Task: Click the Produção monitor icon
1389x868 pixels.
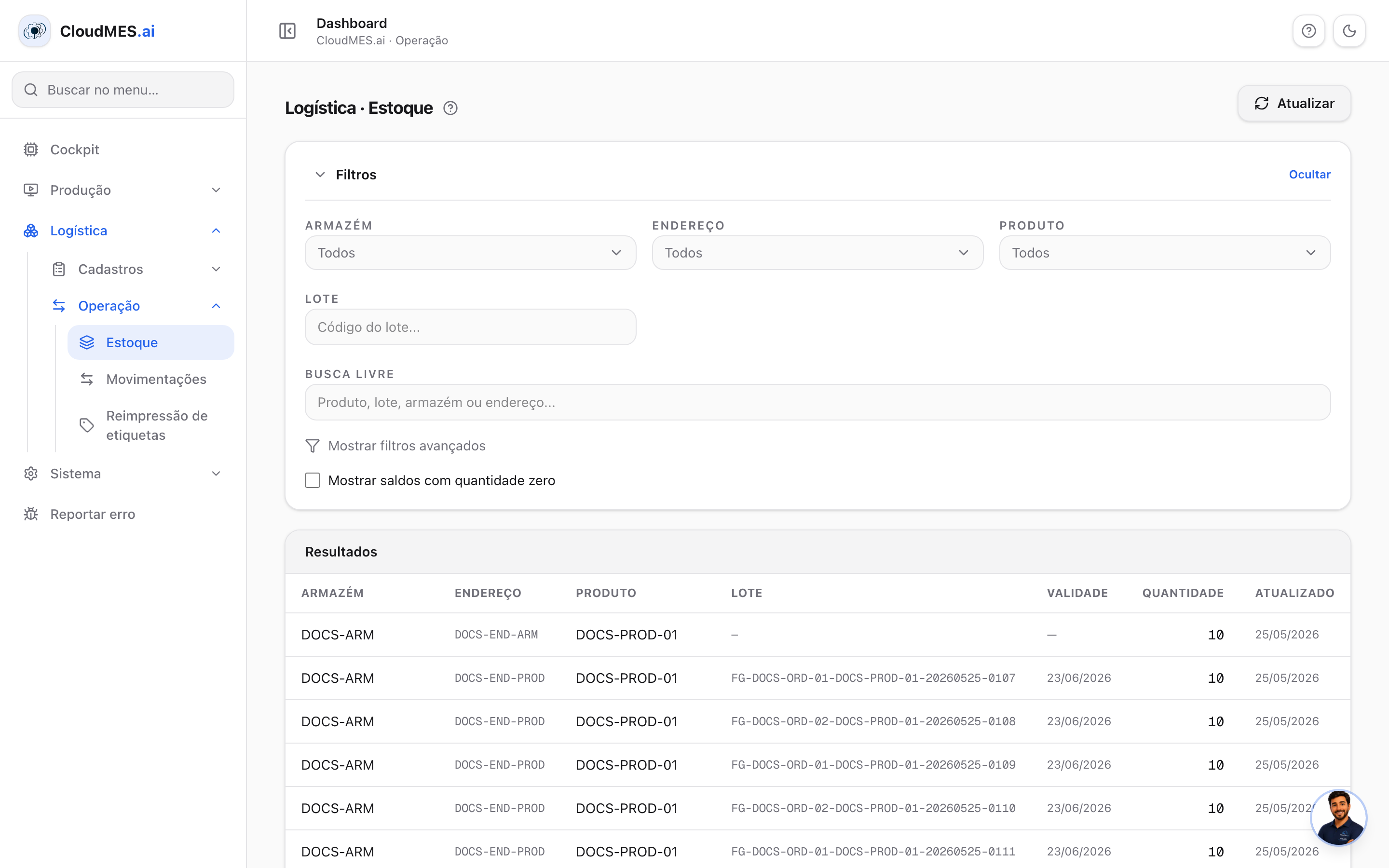Action: (31, 190)
